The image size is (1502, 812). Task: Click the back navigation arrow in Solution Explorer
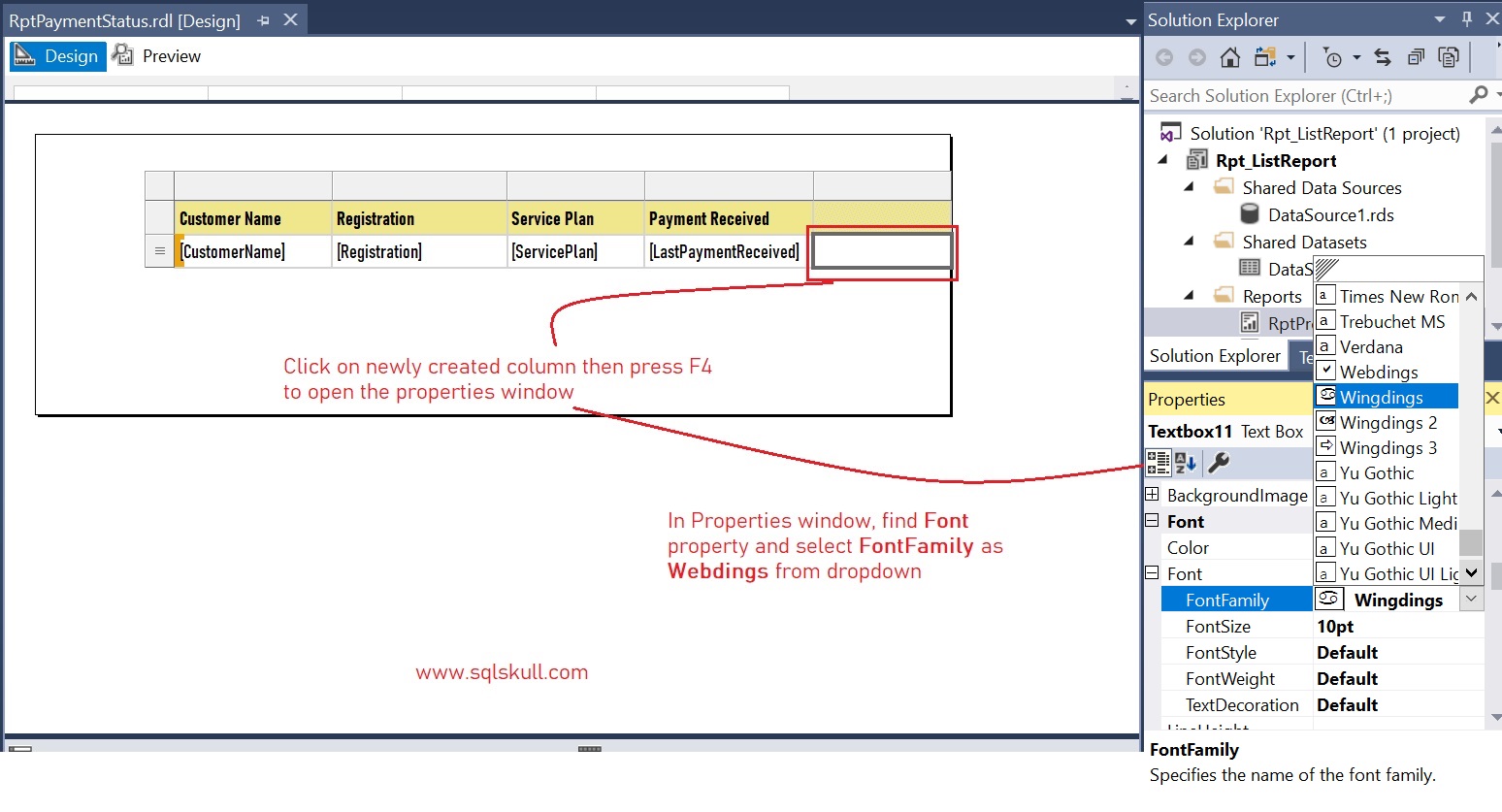(1164, 57)
